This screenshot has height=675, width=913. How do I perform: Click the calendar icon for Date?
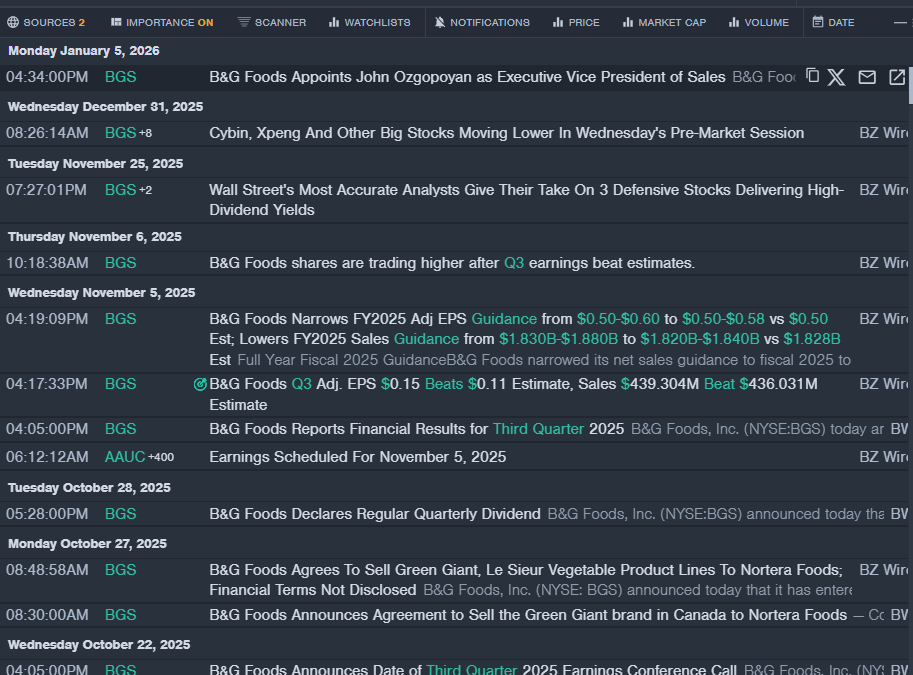[818, 22]
